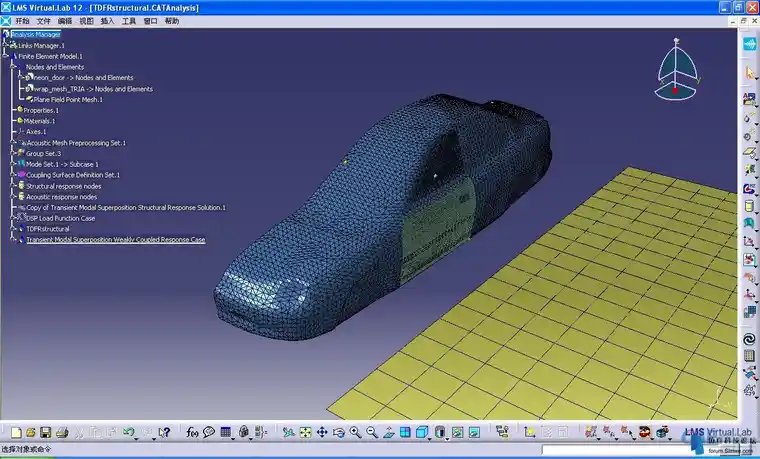Click the spreadsheet grid icon in right toolbar

pyautogui.click(x=749, y=356)
